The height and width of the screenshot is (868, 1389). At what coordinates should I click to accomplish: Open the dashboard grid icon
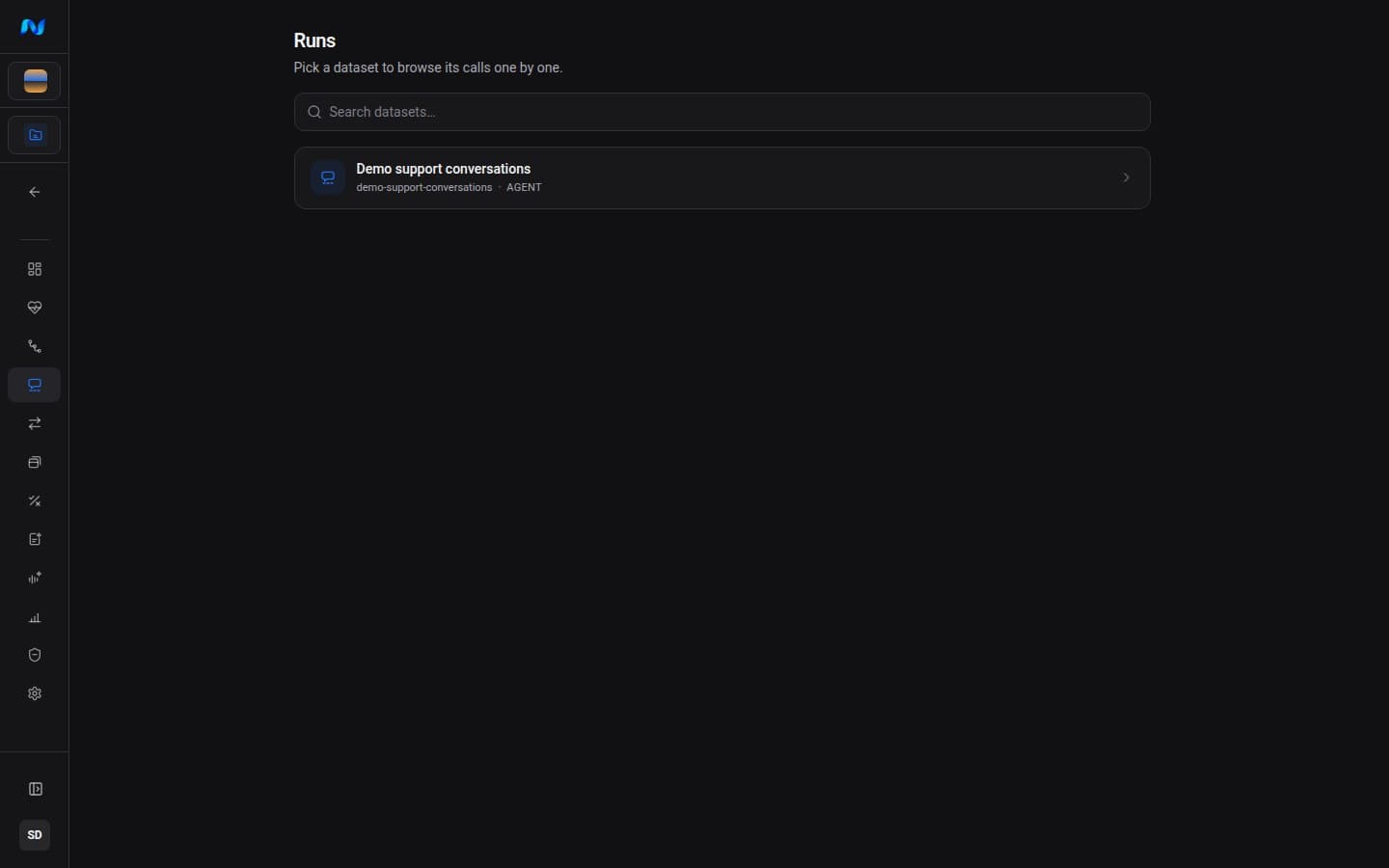pos(35,269)
